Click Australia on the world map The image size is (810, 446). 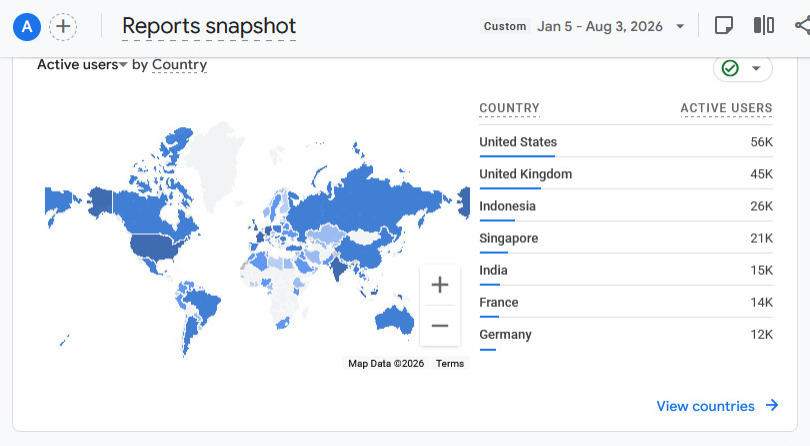click(394, 318)
